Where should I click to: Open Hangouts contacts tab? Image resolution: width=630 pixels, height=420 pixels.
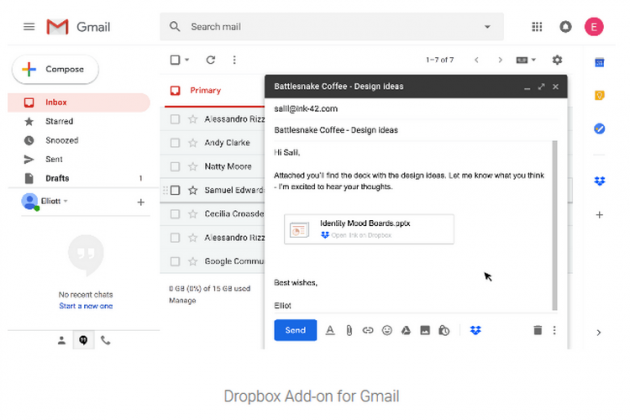tap(61, 340)
